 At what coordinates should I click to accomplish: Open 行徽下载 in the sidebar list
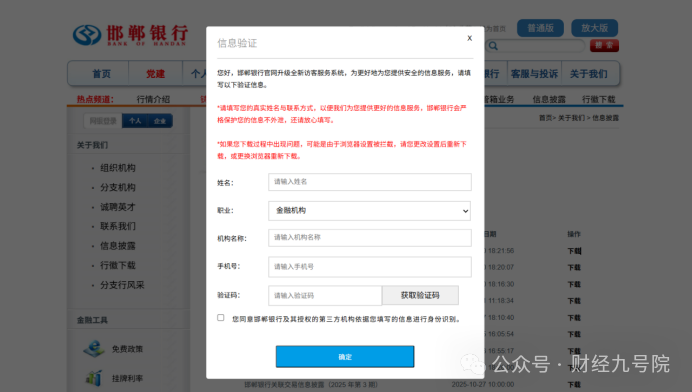click(x=118, y=265)
